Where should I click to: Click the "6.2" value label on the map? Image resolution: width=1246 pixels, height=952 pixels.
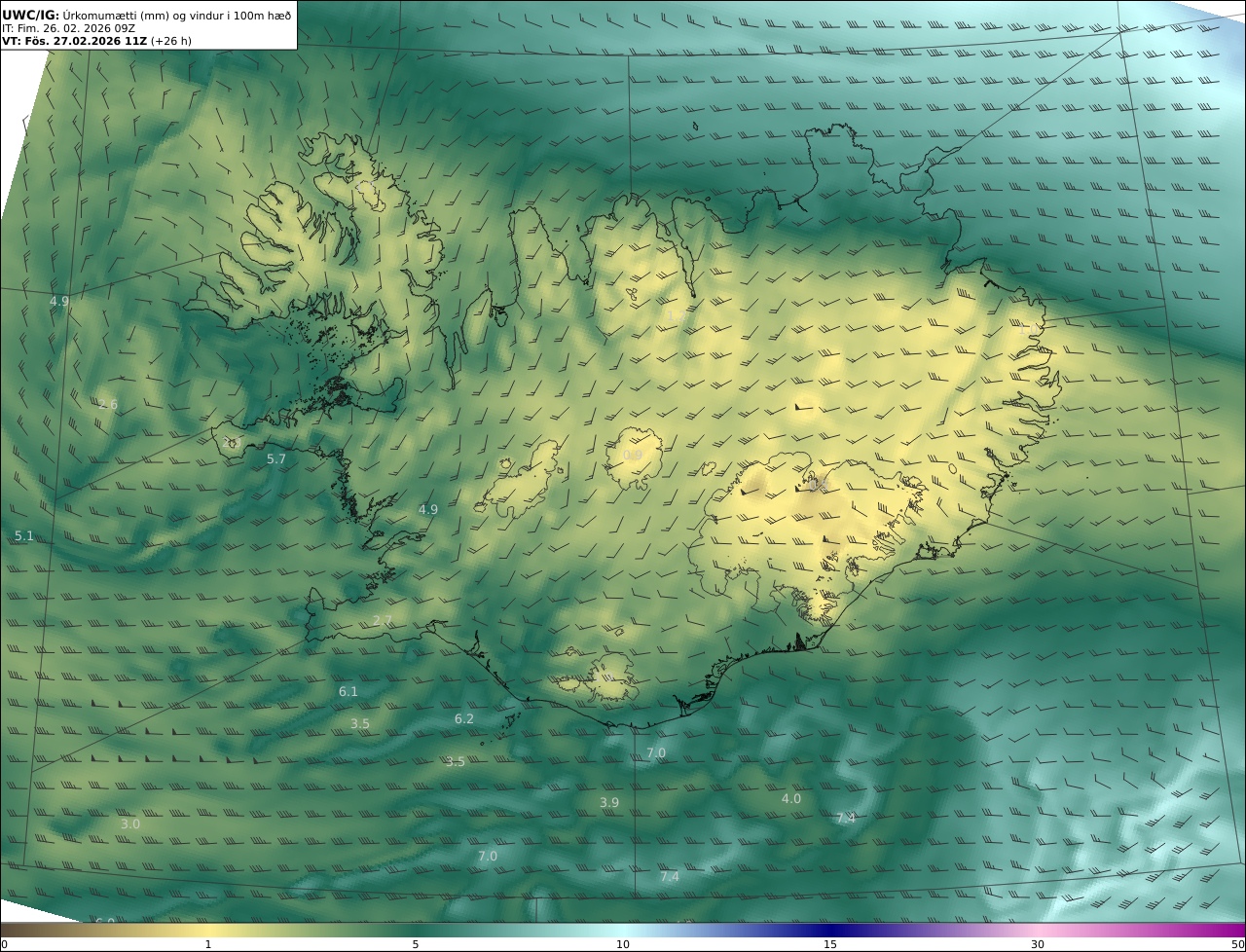(x=464, y=719)
